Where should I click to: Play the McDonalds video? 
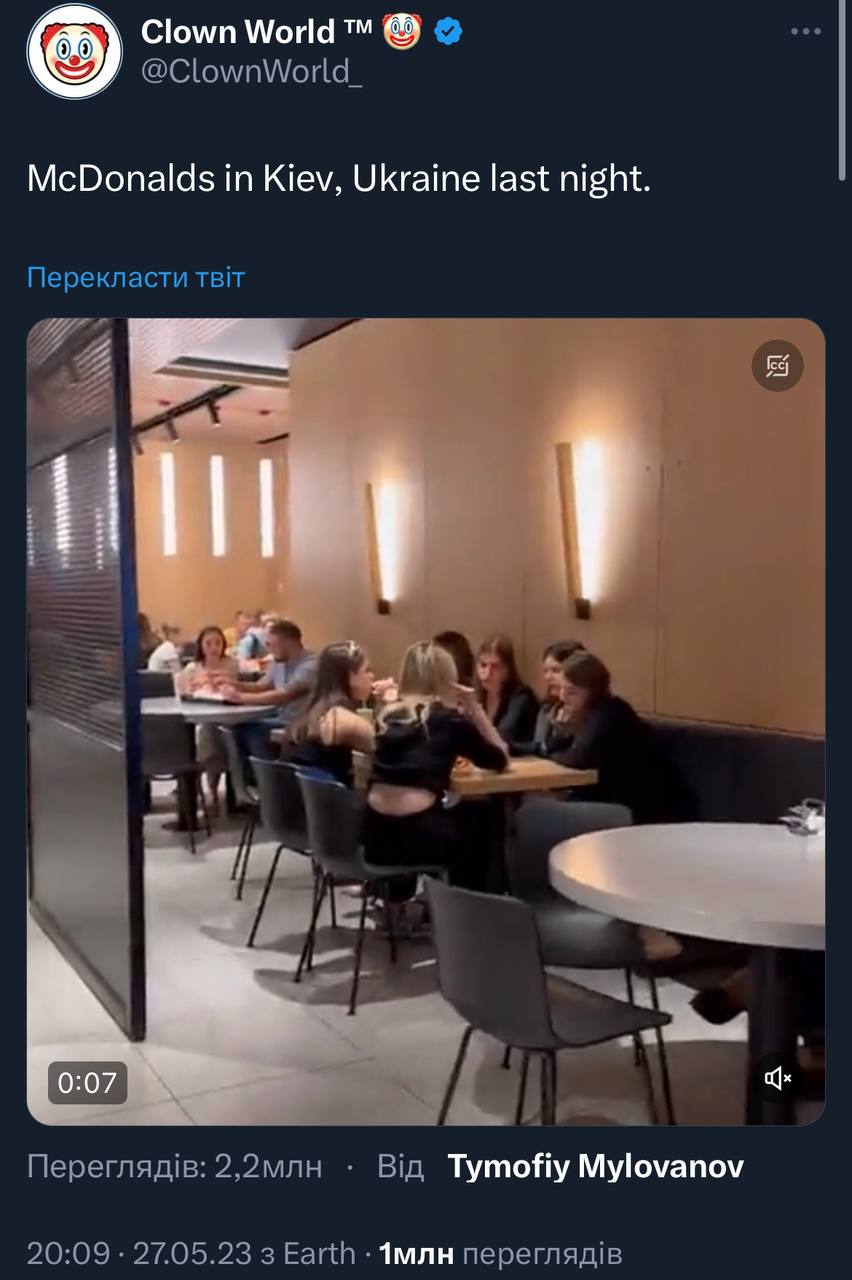tap(426, 722)
